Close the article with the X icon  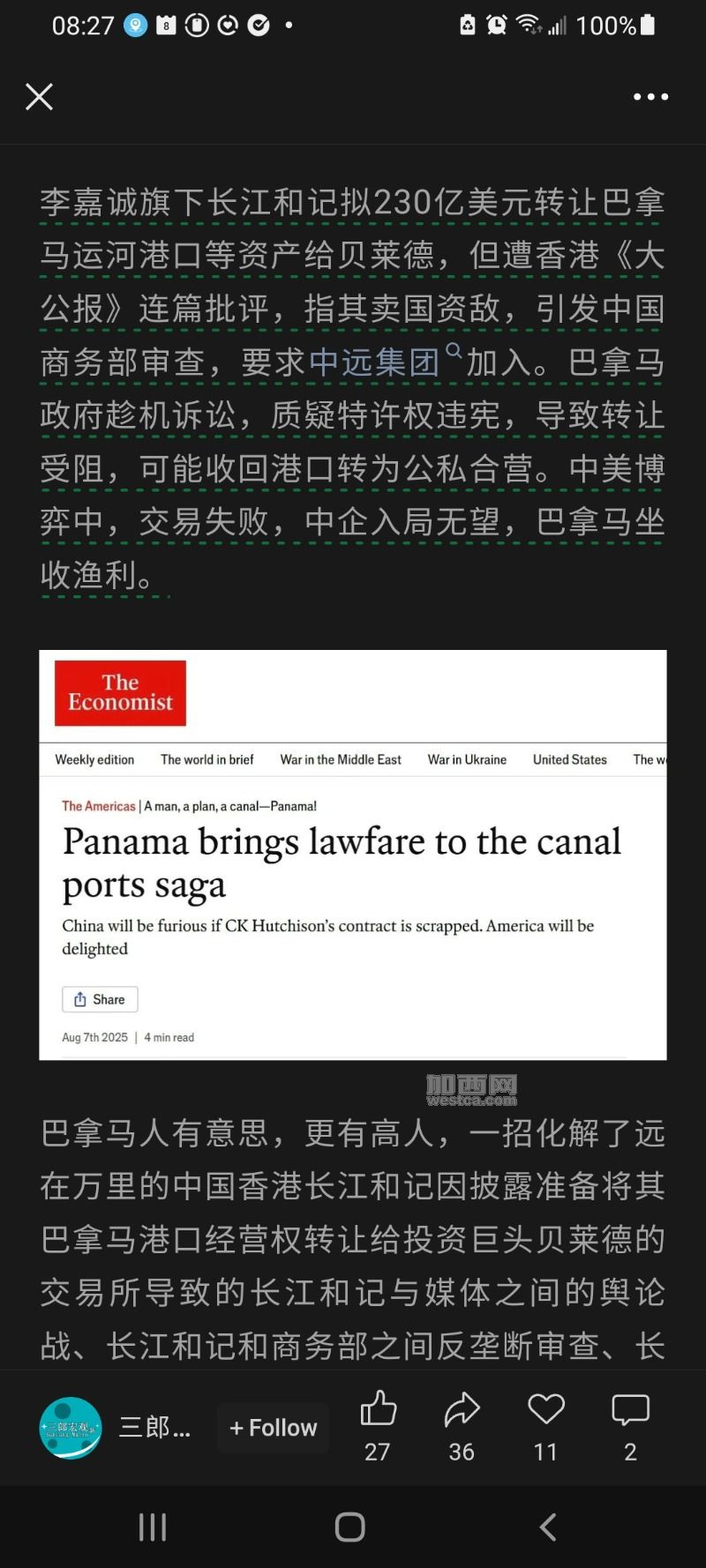tap(39, 96)
